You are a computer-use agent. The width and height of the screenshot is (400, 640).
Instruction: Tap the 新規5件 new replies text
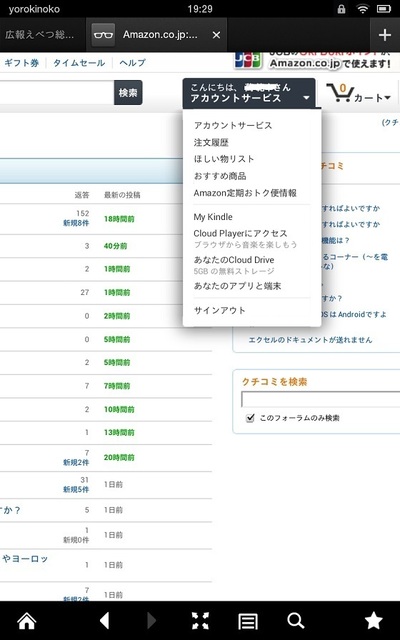pyautogui.click(x=76, y=489)
